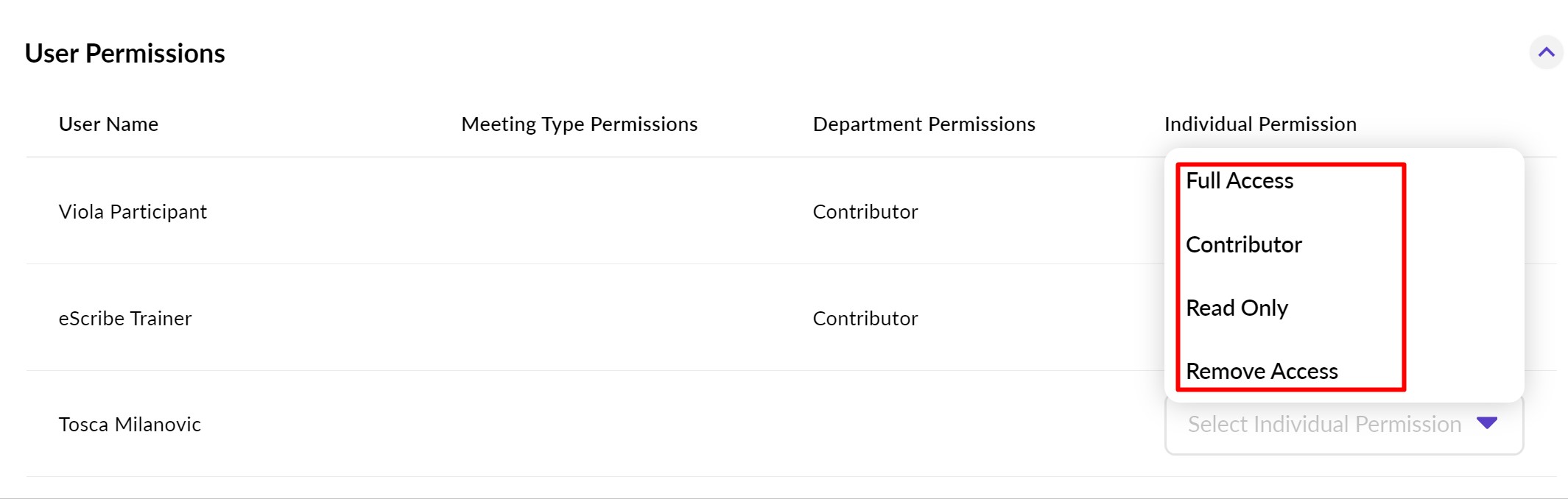Select Contributor option in the dropdown list

coord(1244,245)
